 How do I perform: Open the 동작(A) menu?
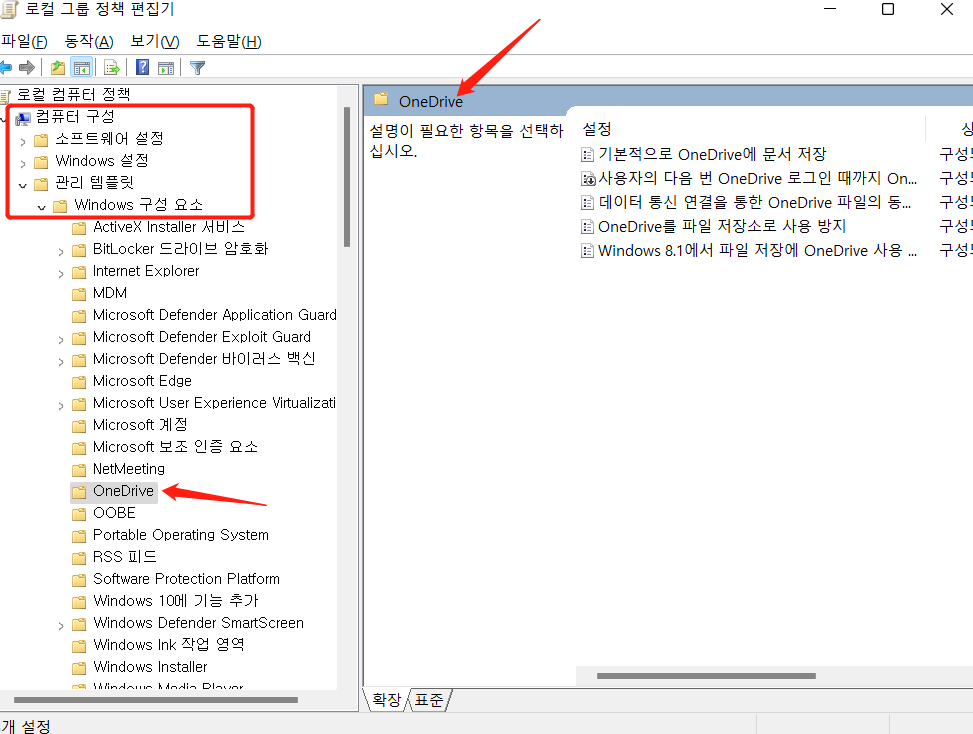click(x=86, y=41)
